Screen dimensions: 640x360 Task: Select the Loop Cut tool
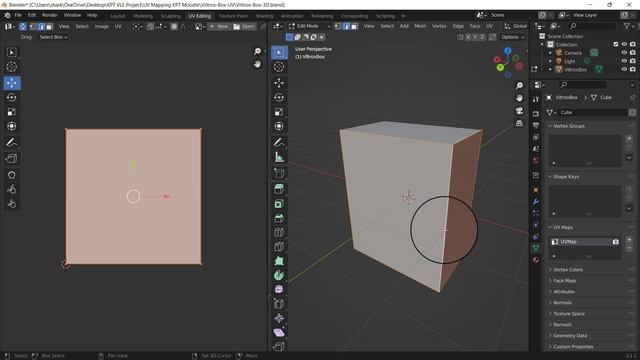point(279,232)
